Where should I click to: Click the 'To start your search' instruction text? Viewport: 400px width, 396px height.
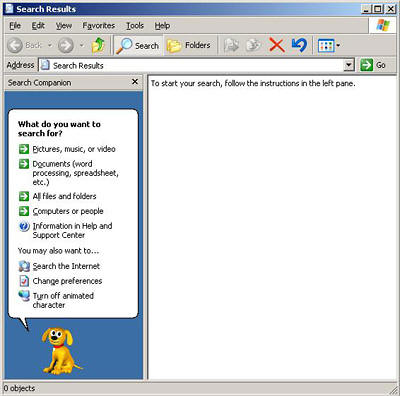pos(253,83)
